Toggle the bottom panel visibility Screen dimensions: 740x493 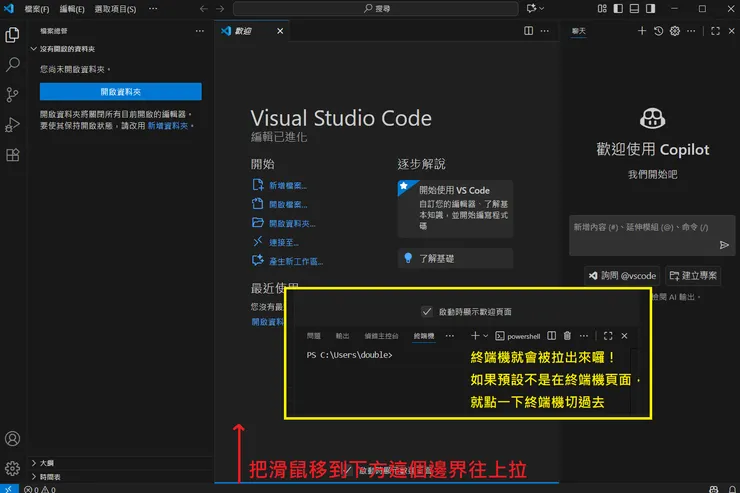click(x=634, y=8)
